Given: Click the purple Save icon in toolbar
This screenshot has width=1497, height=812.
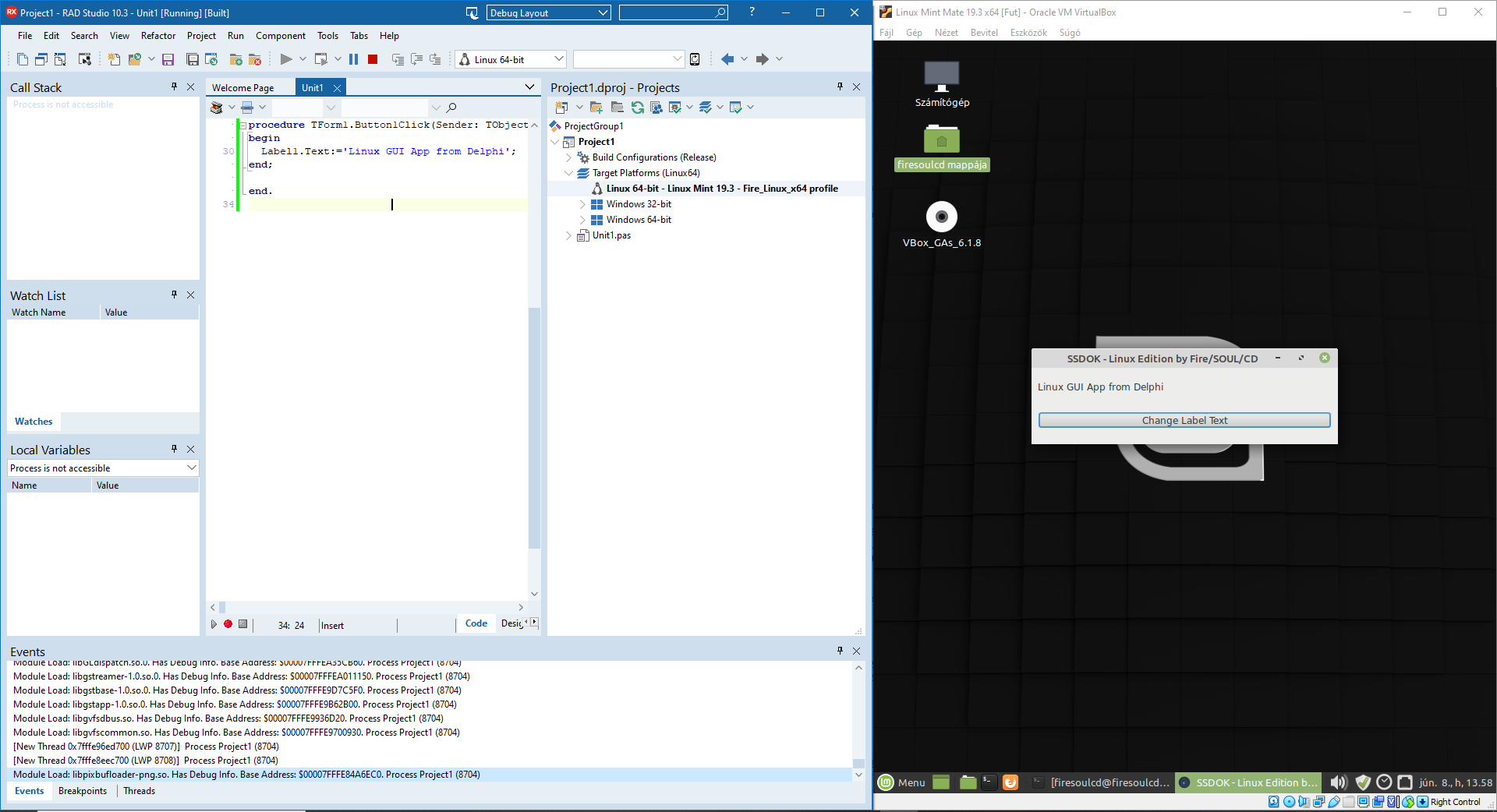Looking at the screenshot, I should (x=168, y=59).
